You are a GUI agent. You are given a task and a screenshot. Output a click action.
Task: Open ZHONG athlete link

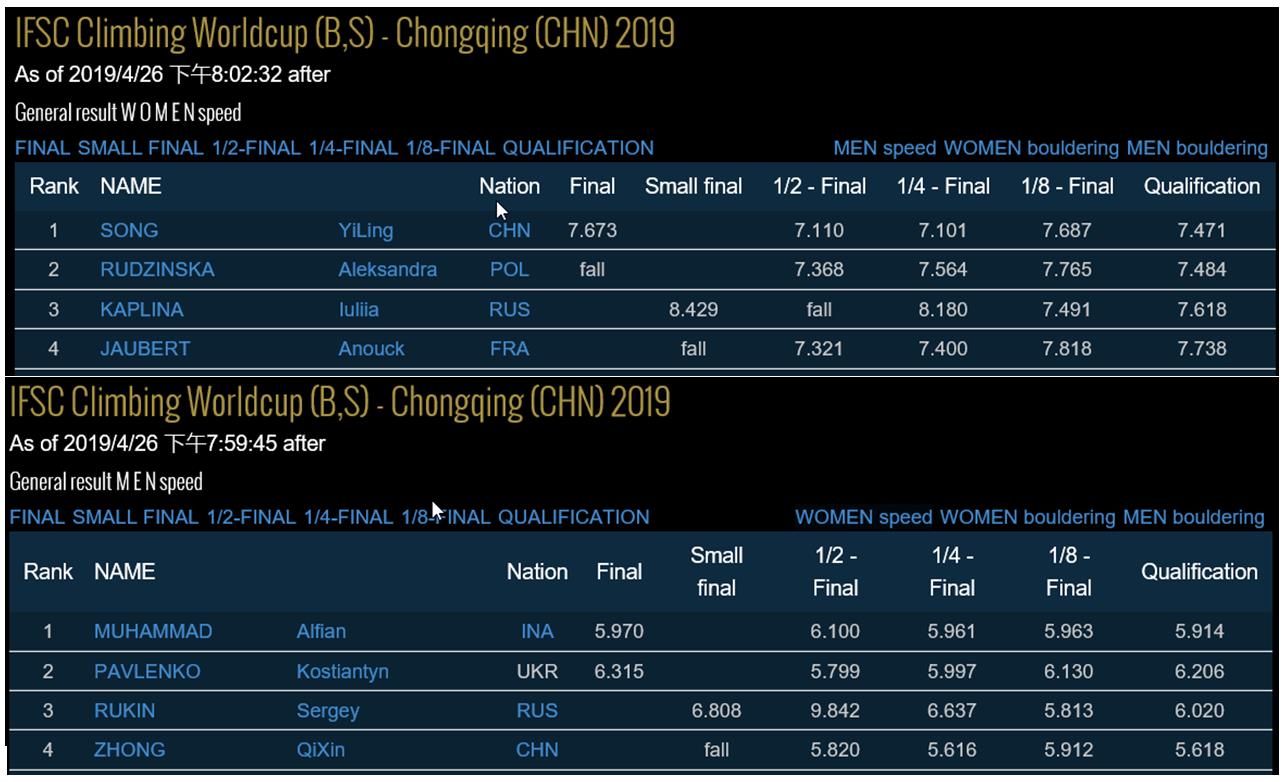tap(130, 750)
